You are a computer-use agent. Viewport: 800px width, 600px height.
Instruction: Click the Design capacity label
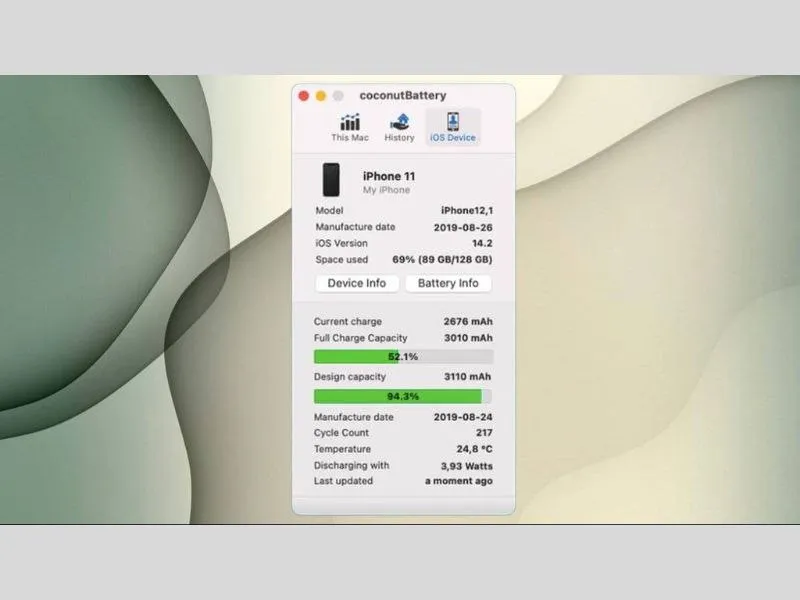349,377
